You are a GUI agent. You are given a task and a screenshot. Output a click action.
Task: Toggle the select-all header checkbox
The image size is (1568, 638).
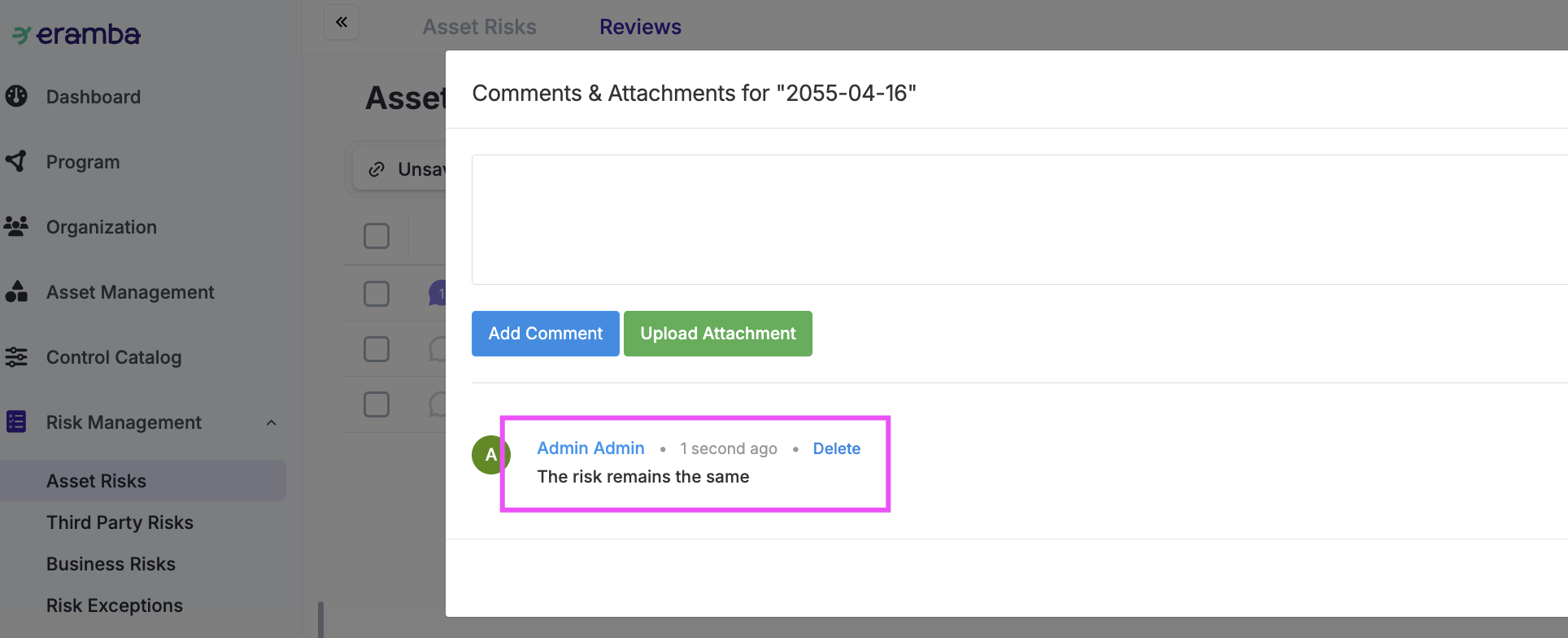pyautogui.click(x=377, y=236)
